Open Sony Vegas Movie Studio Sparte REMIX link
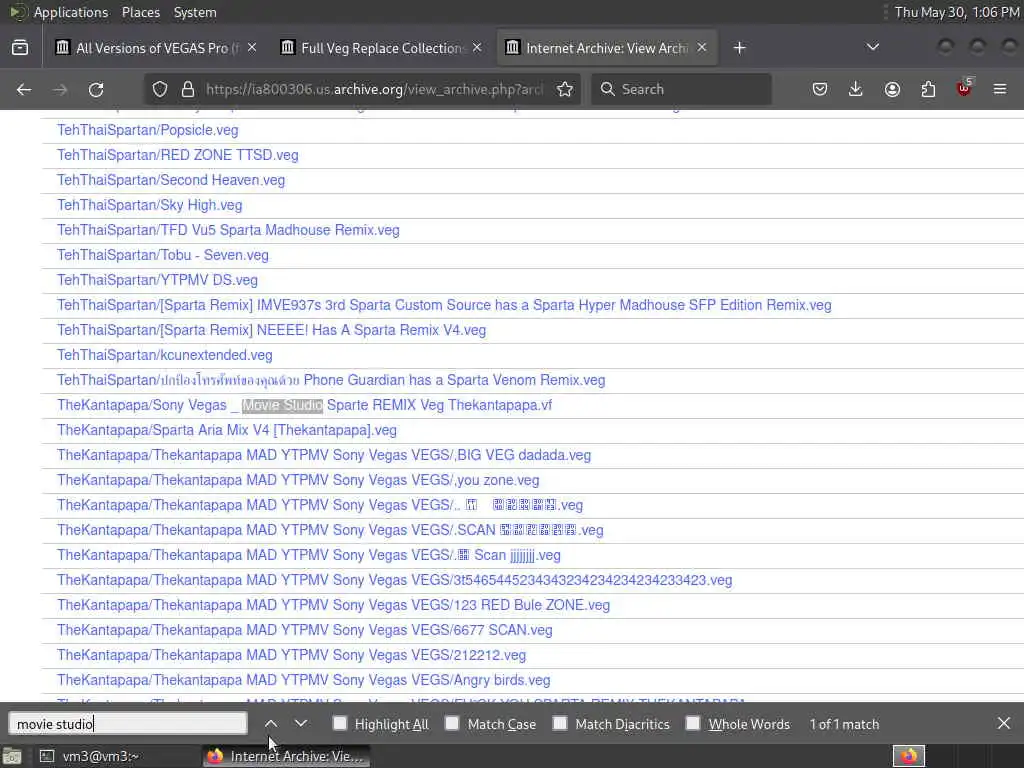The width and height of the screenshot is (1024, 768). point(304,405)
